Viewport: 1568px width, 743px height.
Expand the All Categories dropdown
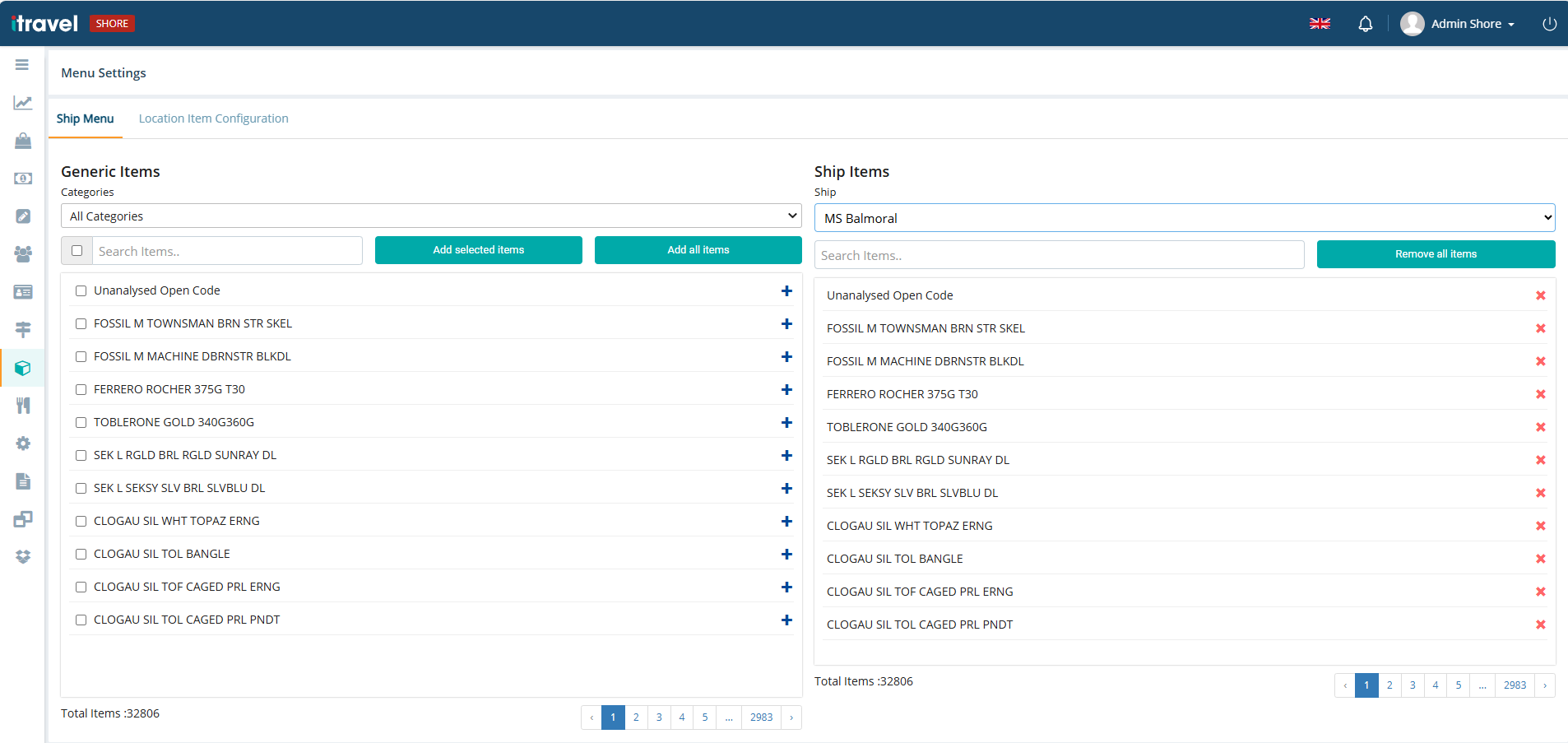click(x=431, y=216)
